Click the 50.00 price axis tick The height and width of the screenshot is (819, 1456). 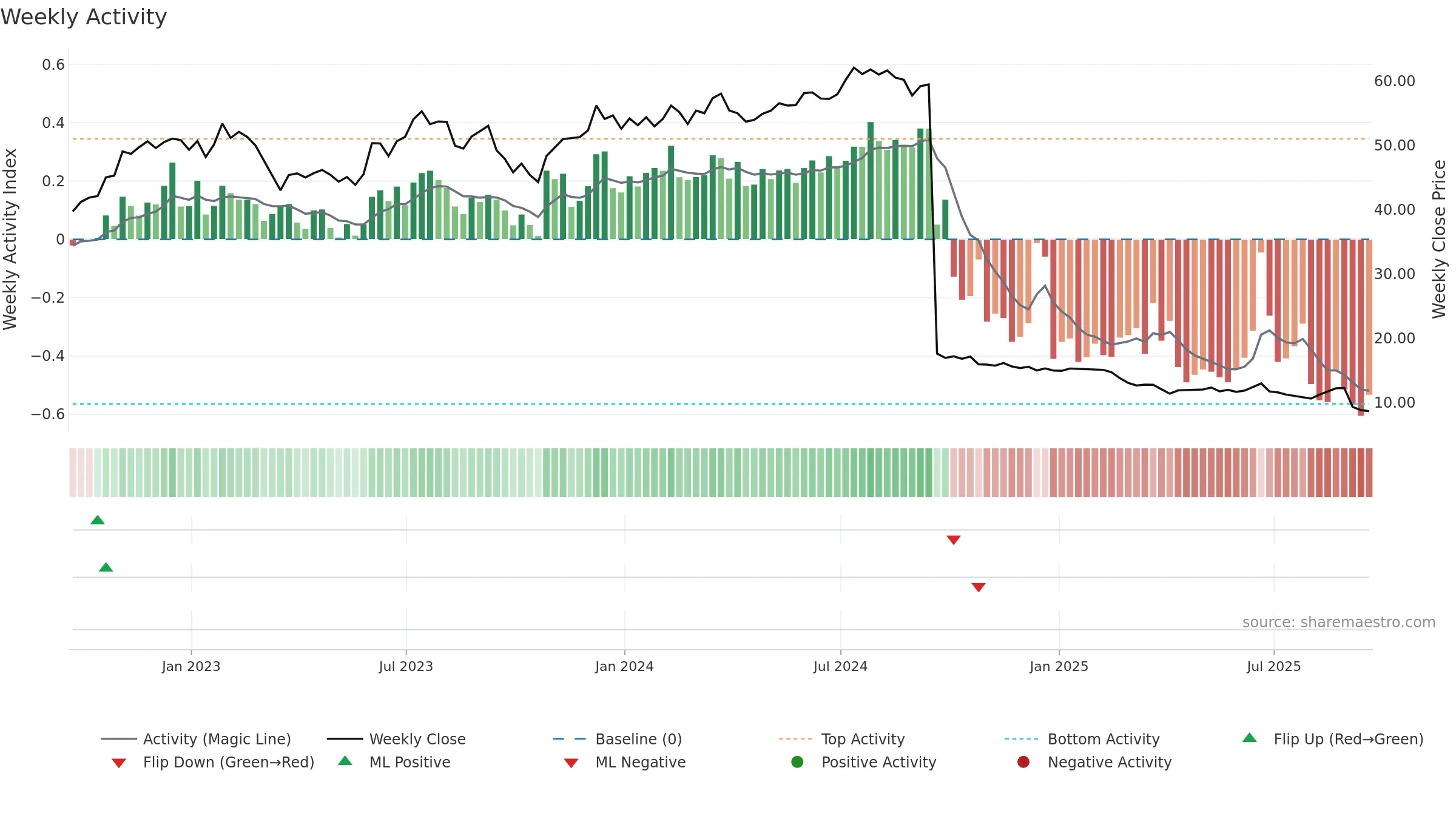[x=1395, y=146]
